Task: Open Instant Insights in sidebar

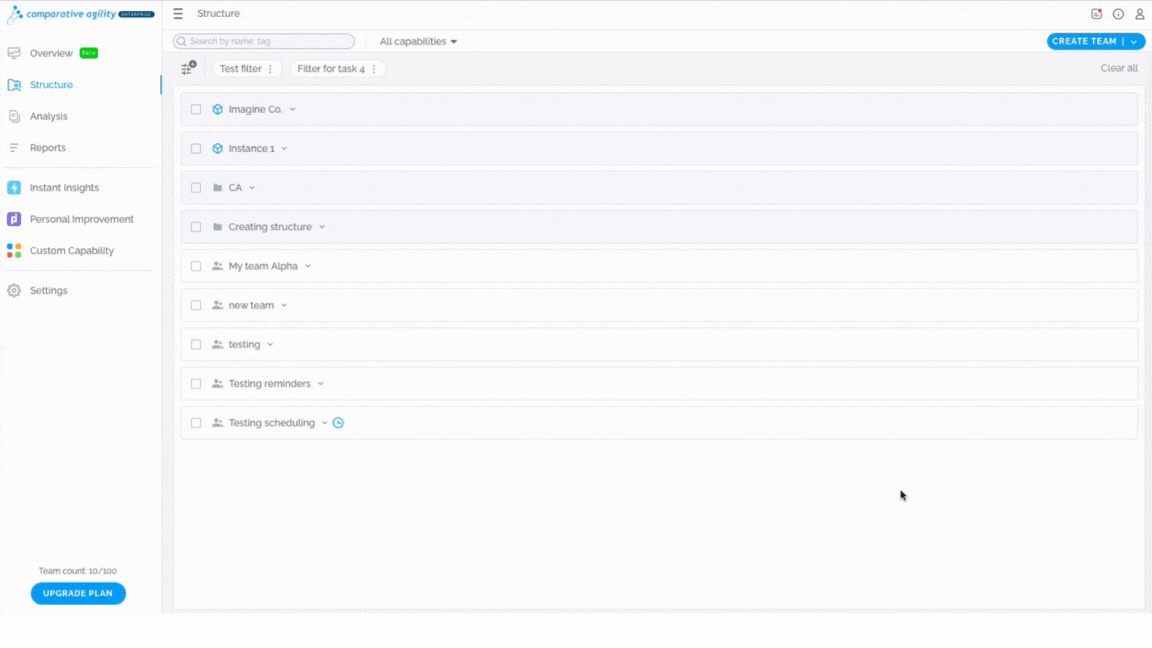Action: click(x=64, y=187)
